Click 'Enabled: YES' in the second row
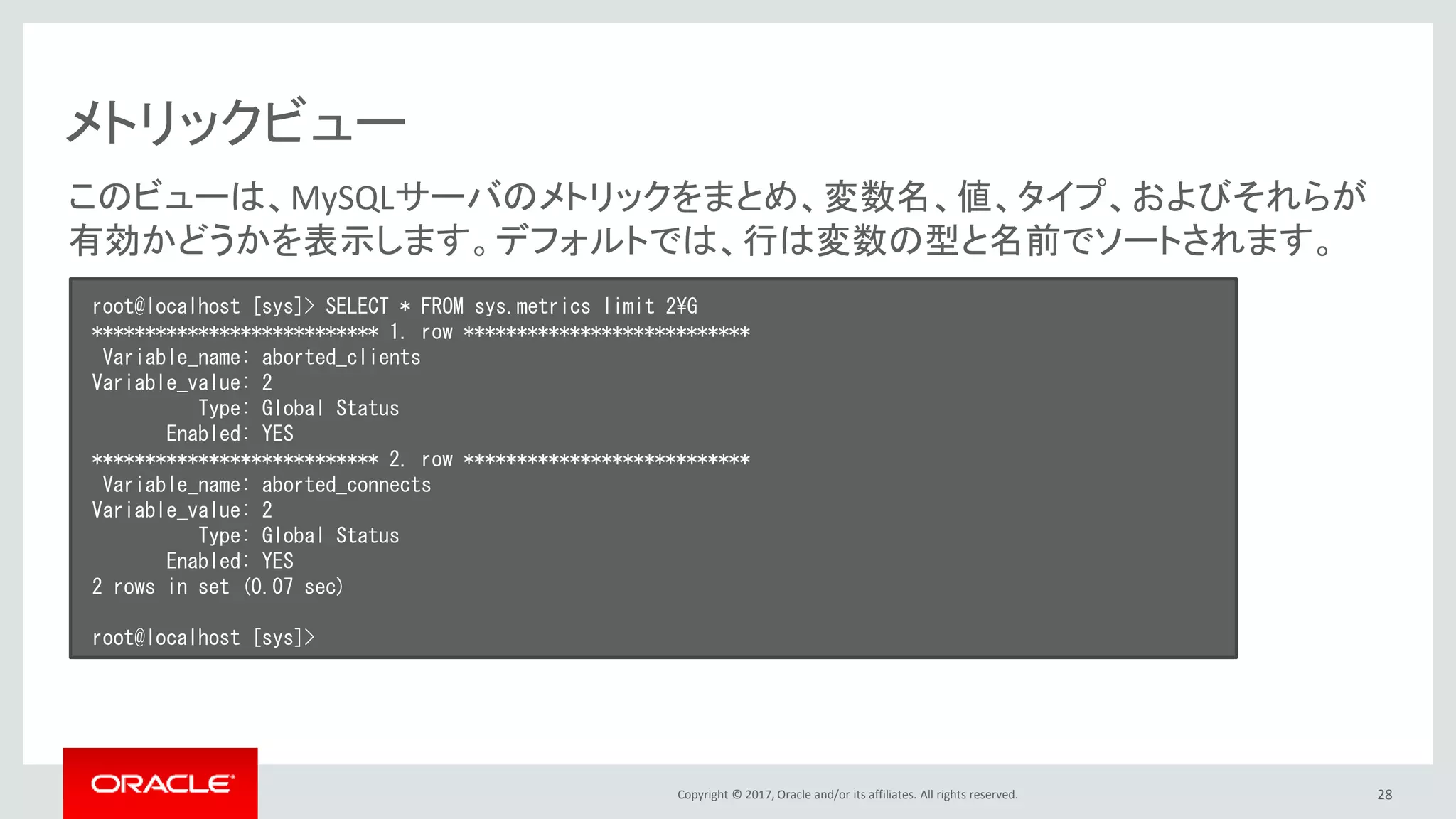The width and height of the screenshot is (1456, 819). (x=230, y=561)
